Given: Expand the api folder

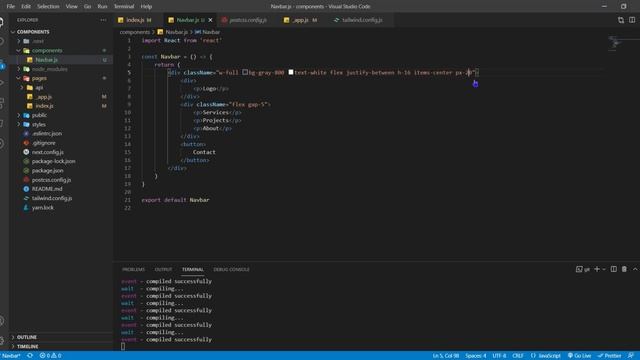Looking at the screenshot, I should coord(39,88).
